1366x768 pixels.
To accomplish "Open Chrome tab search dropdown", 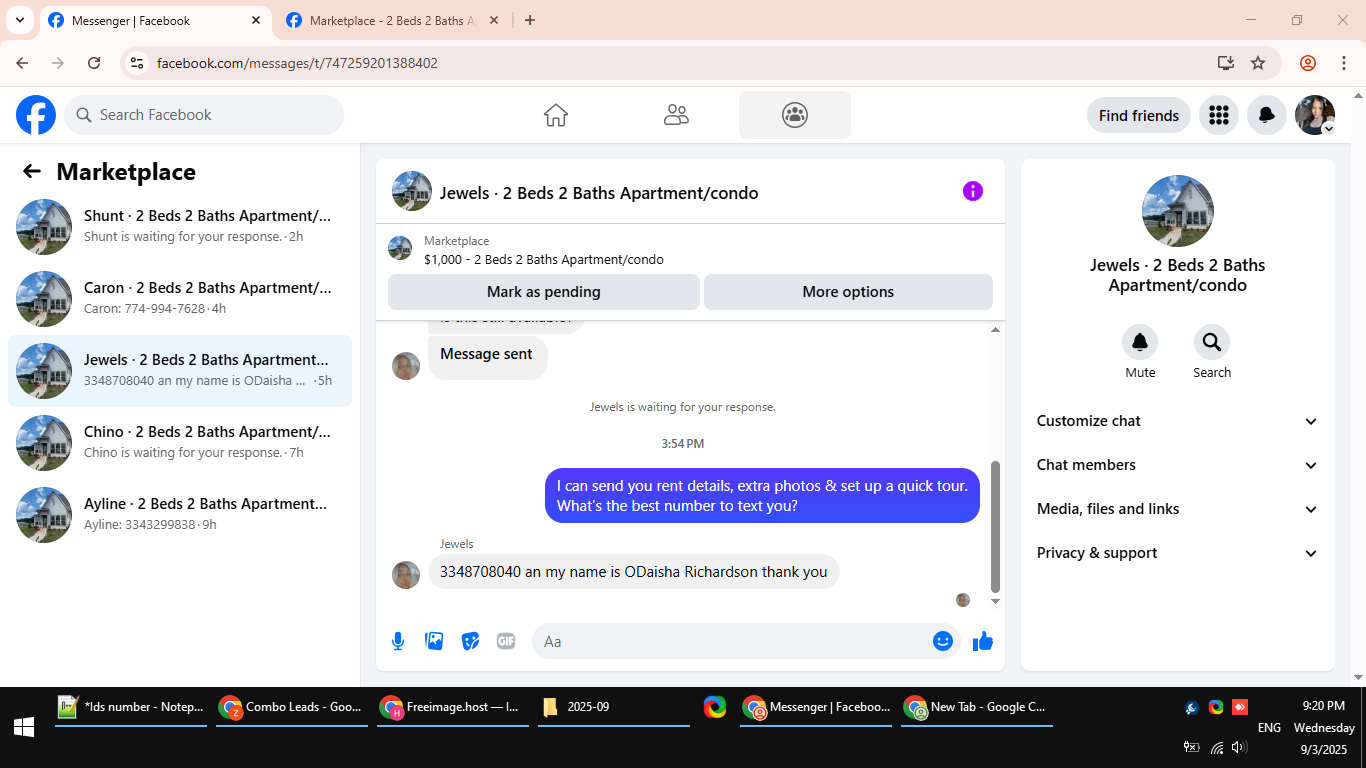I will click(19, 20).
